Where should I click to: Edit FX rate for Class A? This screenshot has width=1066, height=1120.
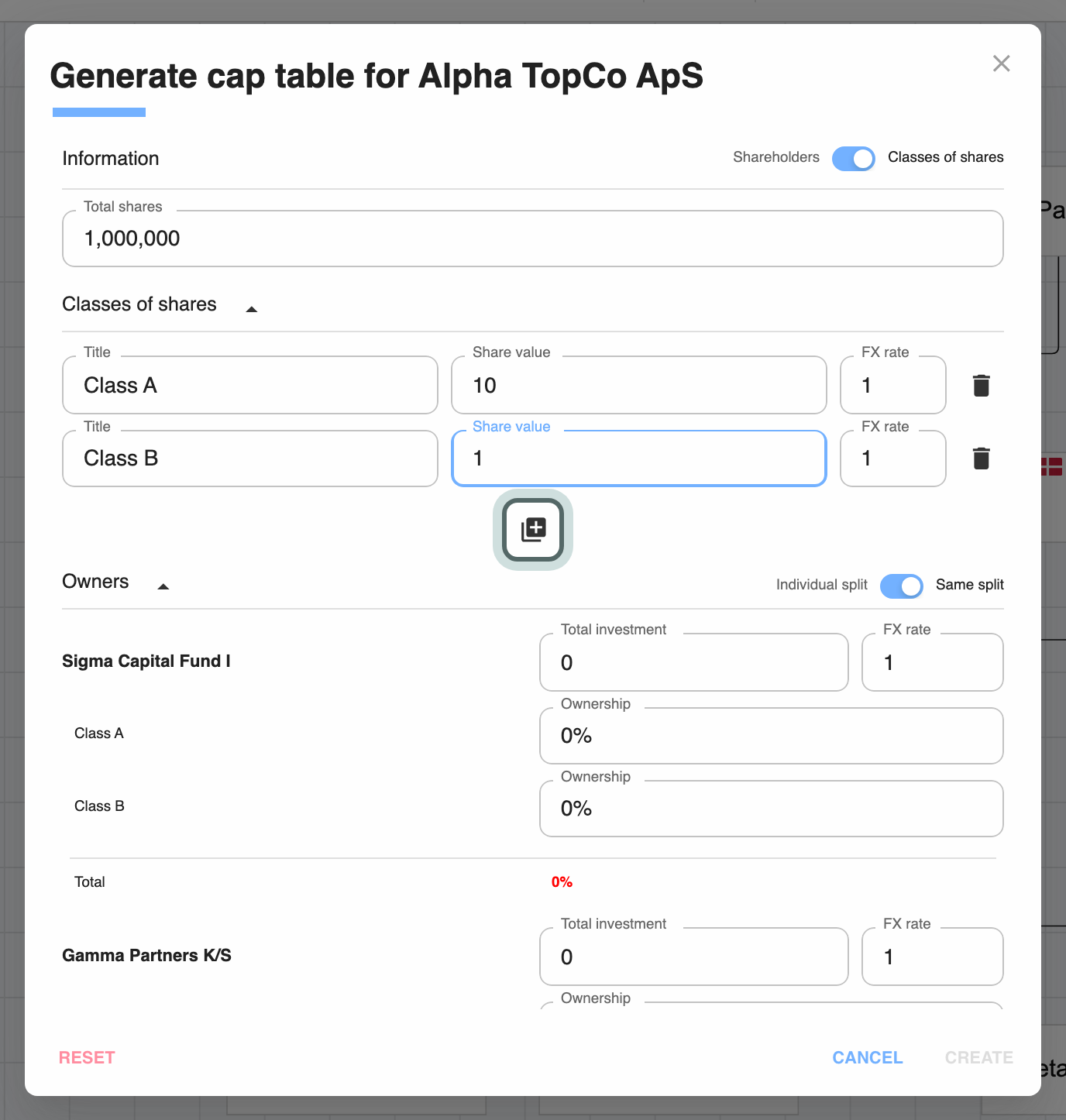pyautogui.click(x=893, y=385)
